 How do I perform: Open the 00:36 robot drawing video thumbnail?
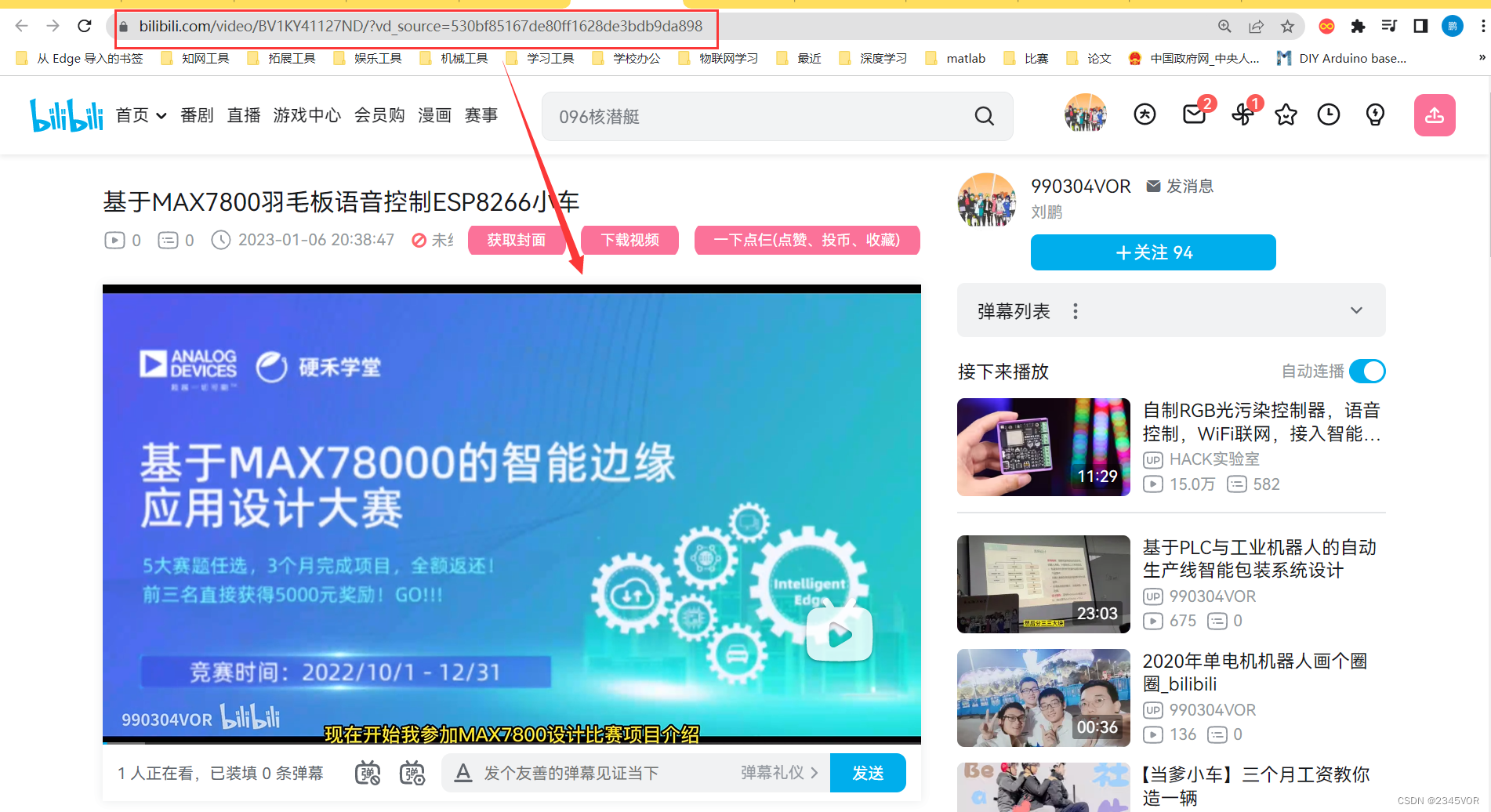(1043, 698)
